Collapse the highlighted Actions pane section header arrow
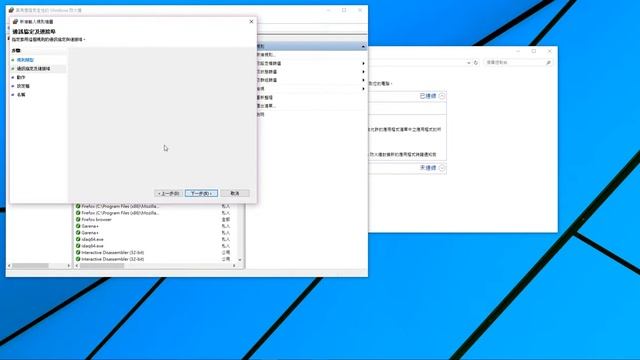The height and width of the screenshot is (360, 640). coord(363,46)
